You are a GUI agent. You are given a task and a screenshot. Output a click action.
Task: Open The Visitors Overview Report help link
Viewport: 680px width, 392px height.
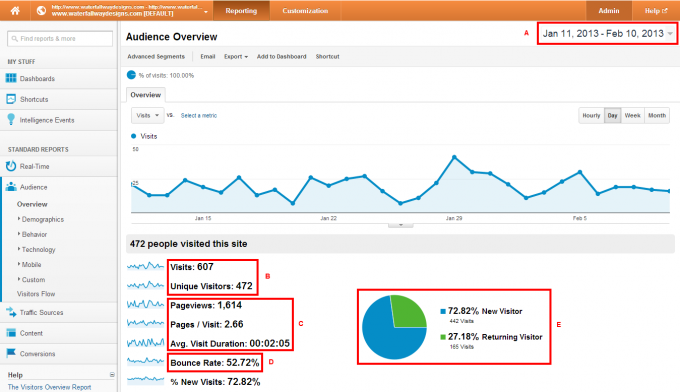(49, 387)
